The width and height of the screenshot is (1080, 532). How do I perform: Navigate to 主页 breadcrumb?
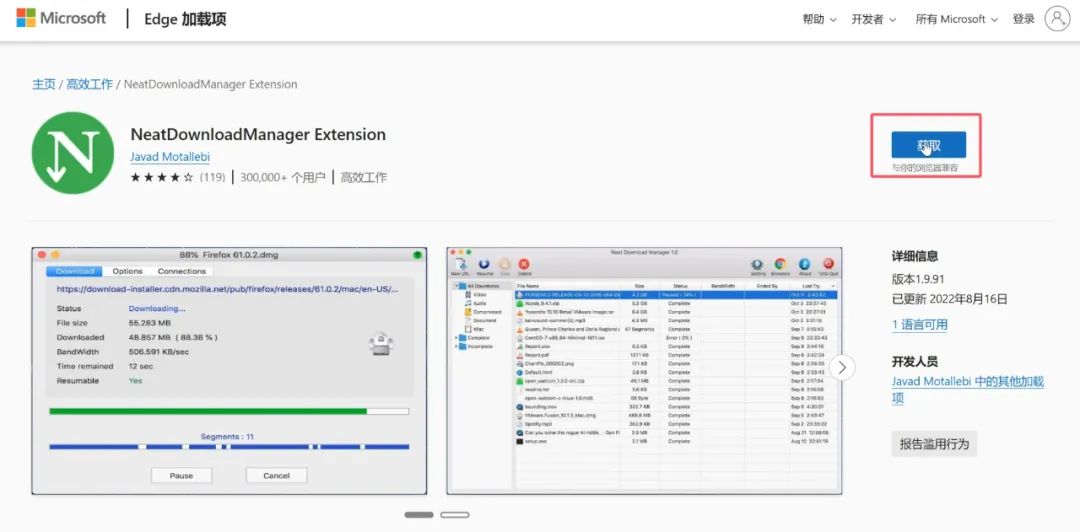(43, 84)
